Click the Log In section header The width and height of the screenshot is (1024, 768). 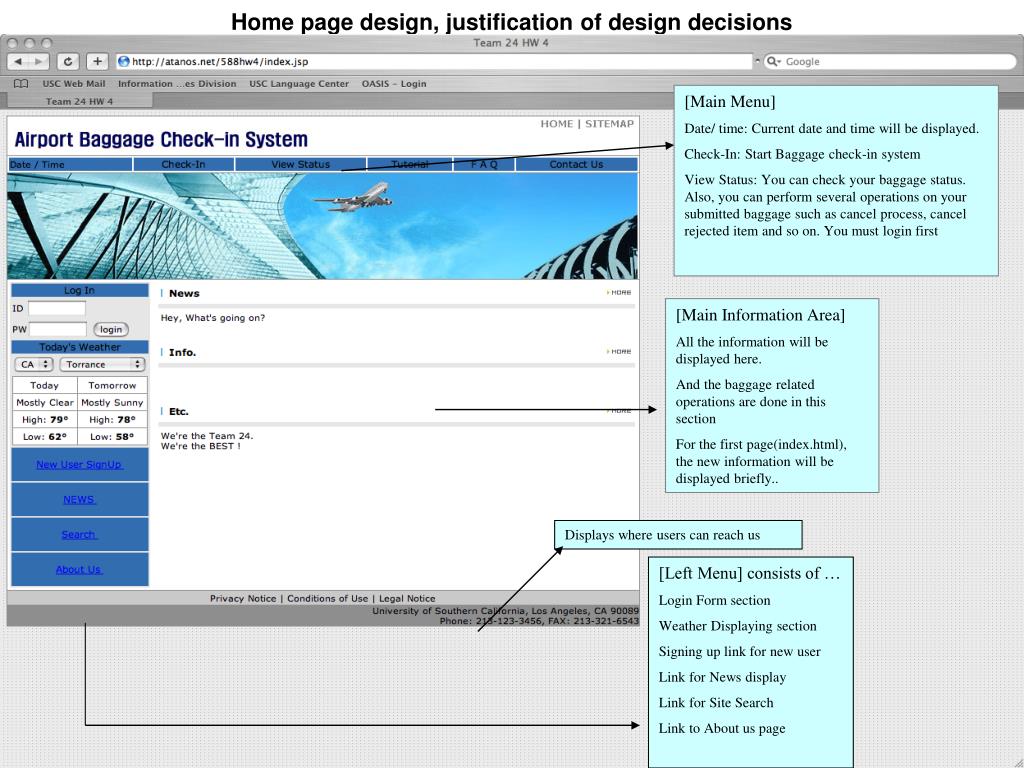[80, 290]
